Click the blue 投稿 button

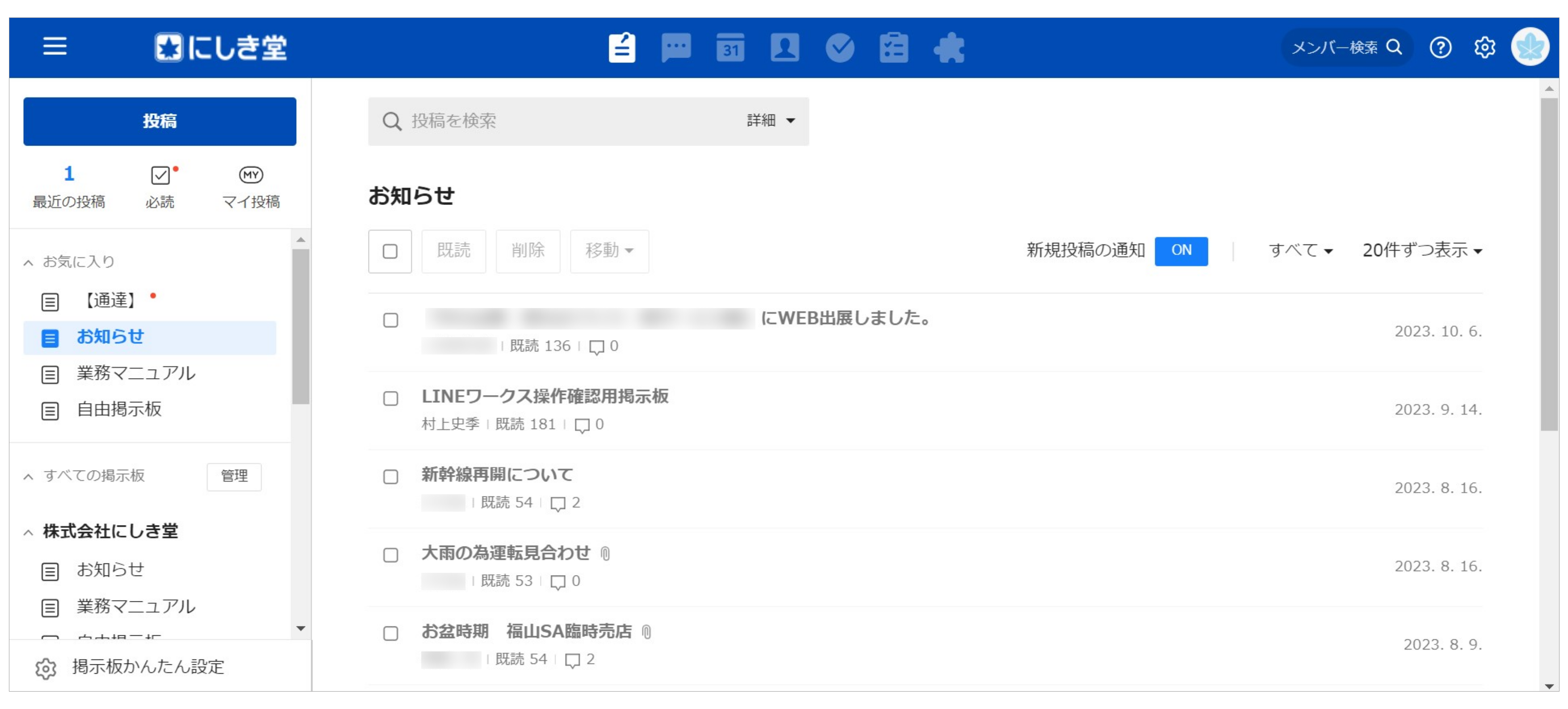pos(159,121)
